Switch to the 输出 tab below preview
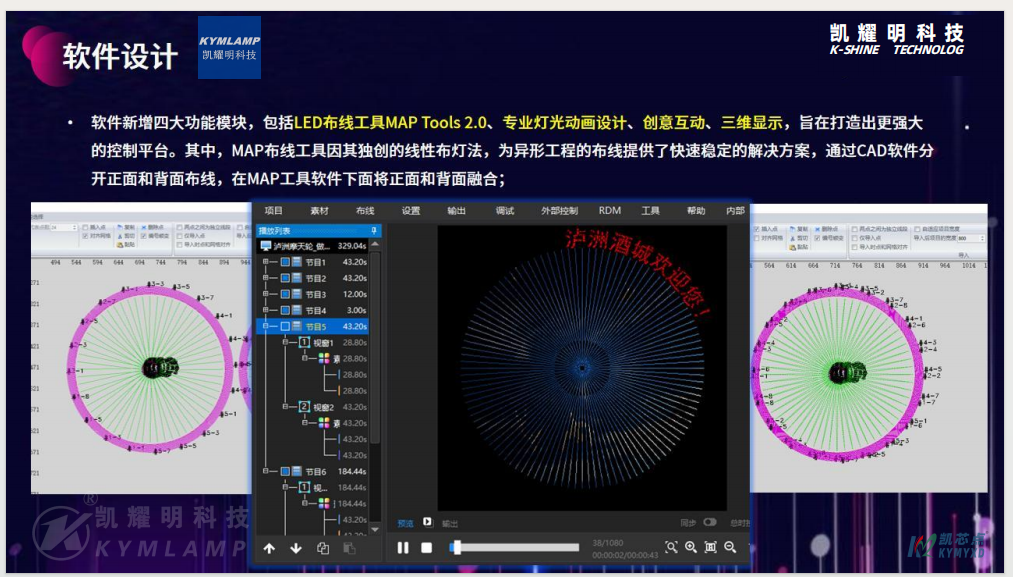 tap(450, 523)
